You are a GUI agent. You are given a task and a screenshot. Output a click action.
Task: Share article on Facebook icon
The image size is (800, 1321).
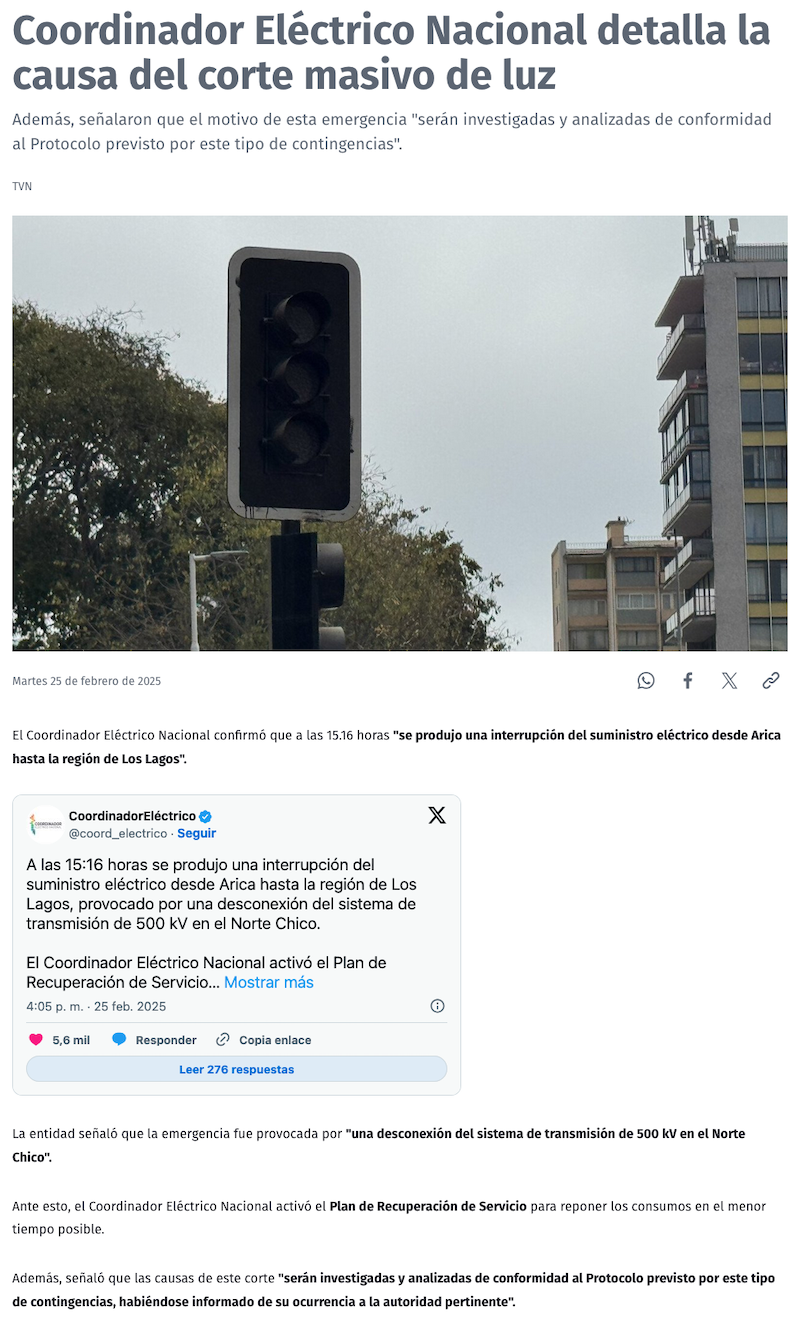pyautogui.click(x=688, y=681)
